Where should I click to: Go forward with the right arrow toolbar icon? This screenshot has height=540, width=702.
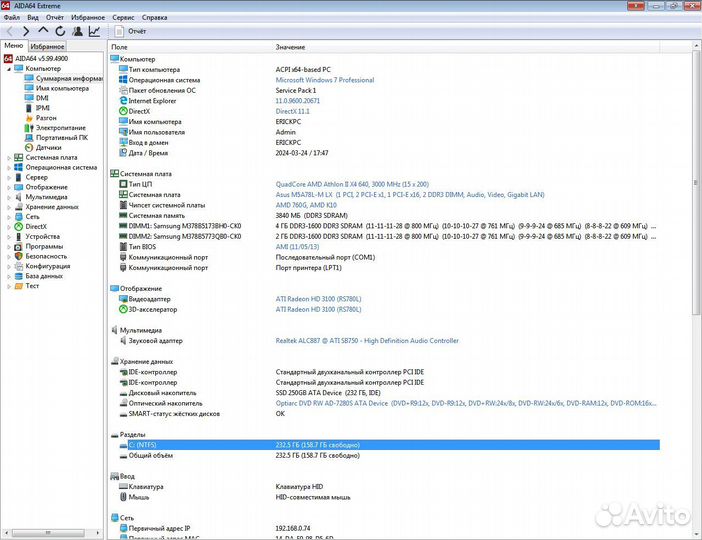pyautogui.click(x=26, y=31)
